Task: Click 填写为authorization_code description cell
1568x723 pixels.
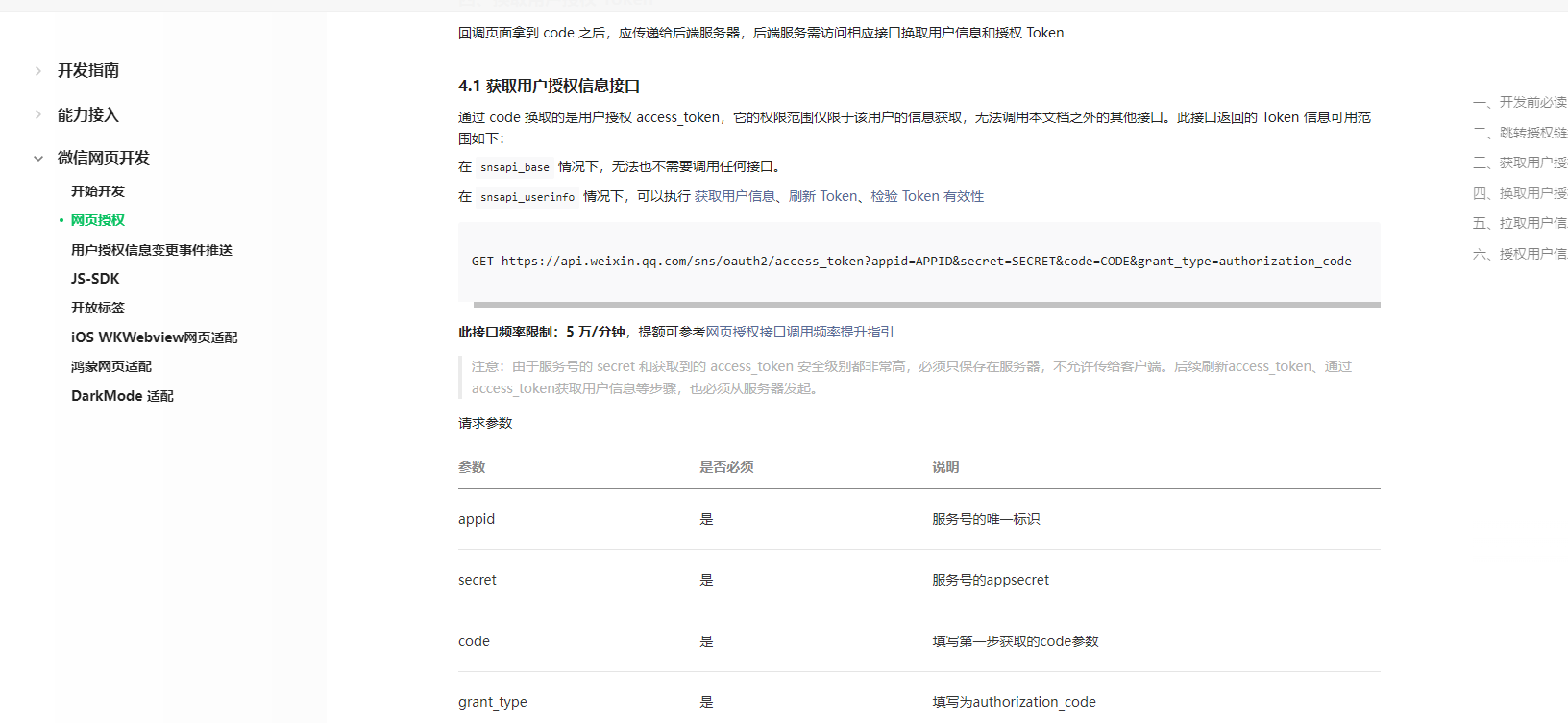Action: click(x=1014, y=702)
